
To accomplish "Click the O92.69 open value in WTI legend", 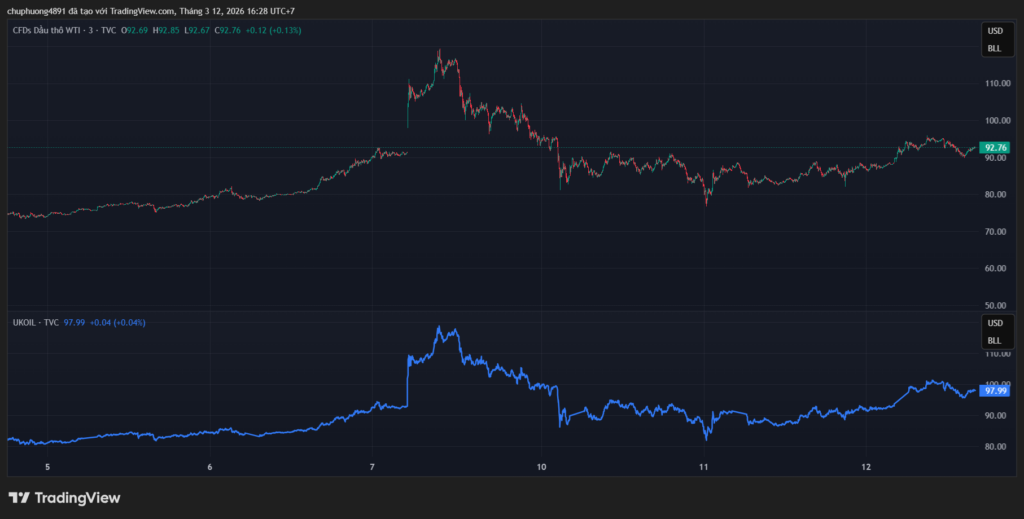I will 135,31.
